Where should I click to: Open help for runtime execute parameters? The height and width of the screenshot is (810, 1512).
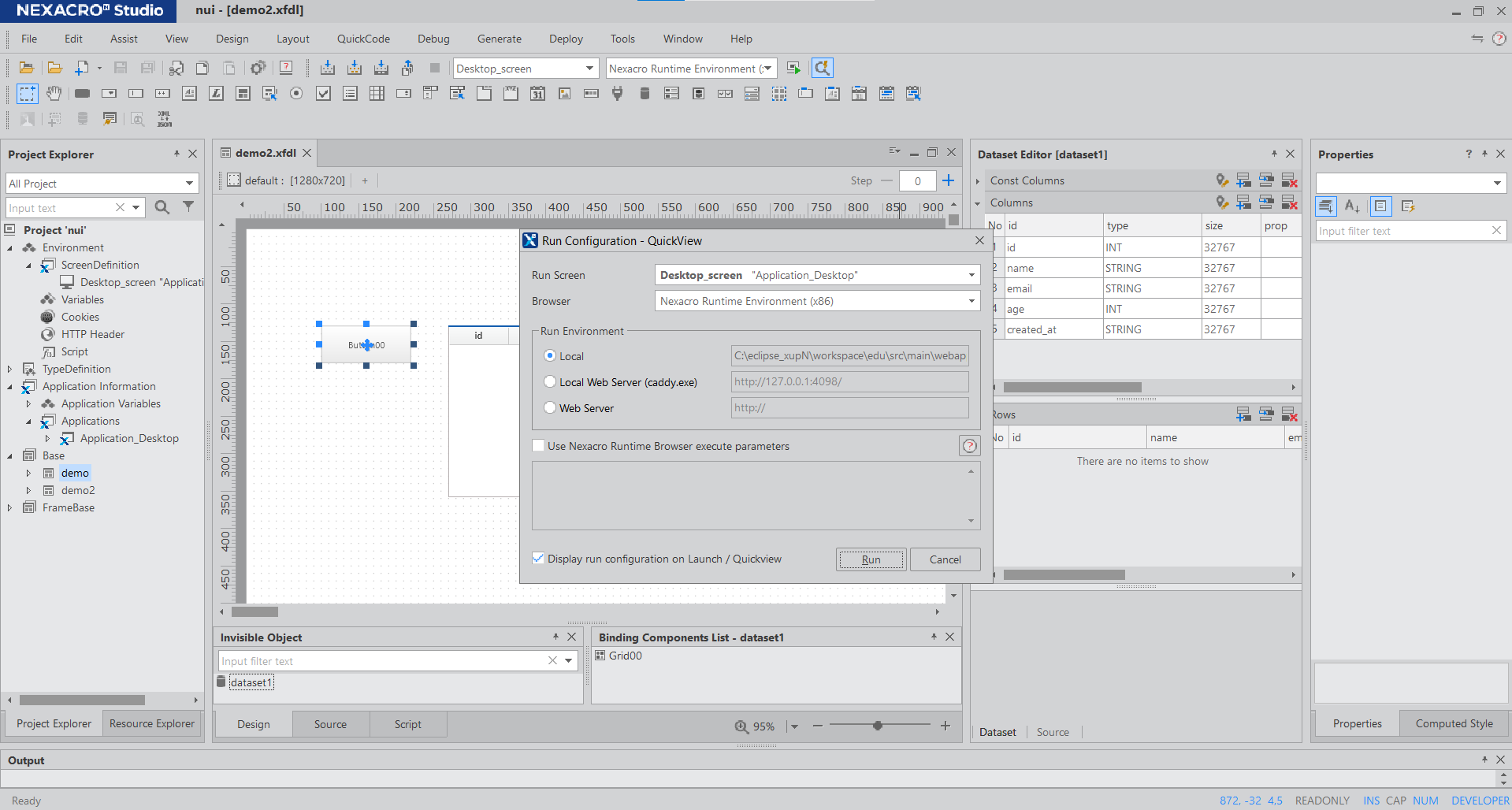pos(969,446)
